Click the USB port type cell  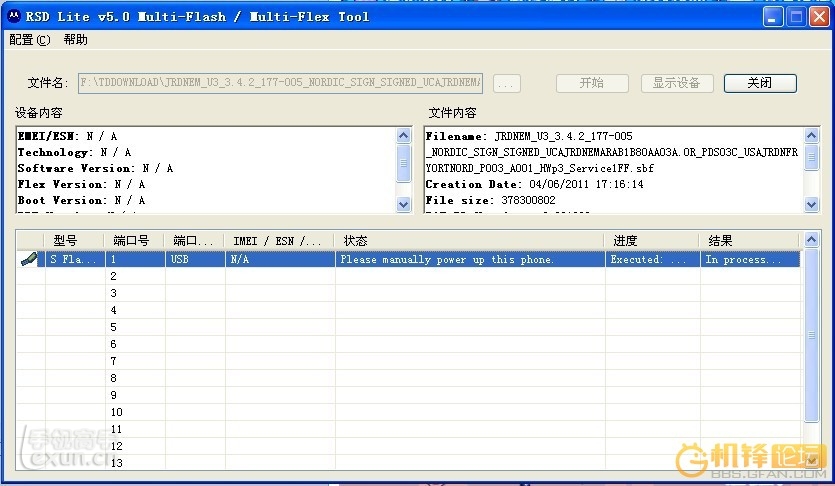coord(195,259)
